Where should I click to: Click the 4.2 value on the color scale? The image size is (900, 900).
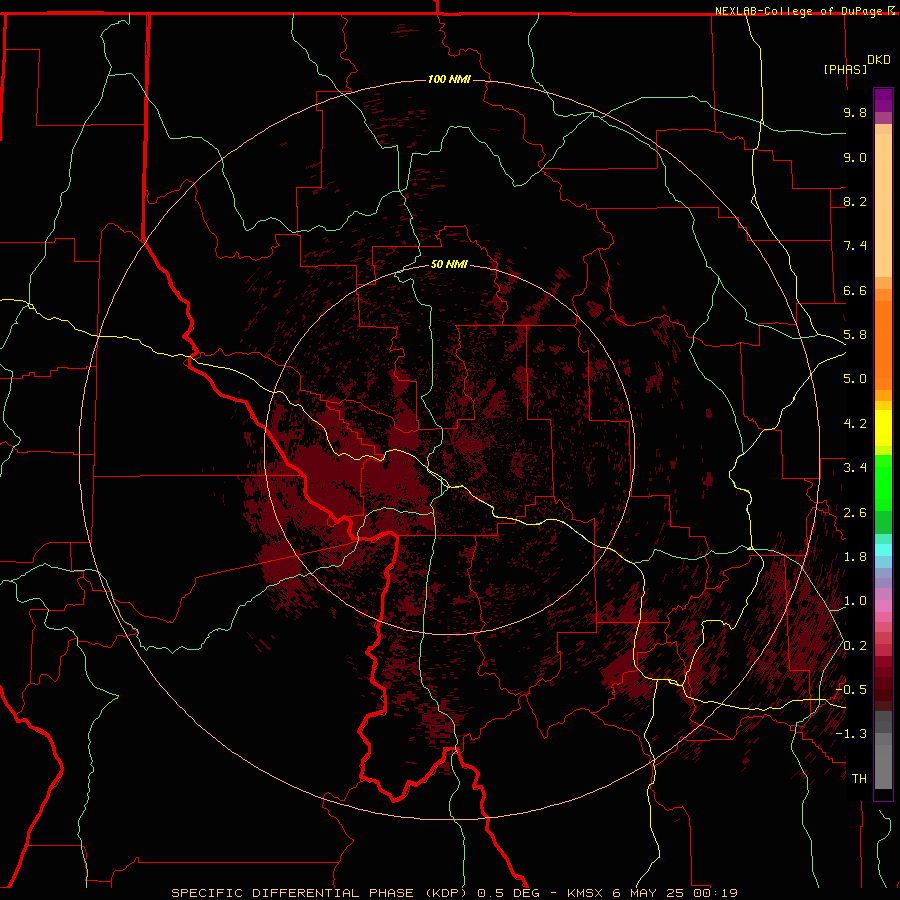pyautogui.click(x=855, y=424)
